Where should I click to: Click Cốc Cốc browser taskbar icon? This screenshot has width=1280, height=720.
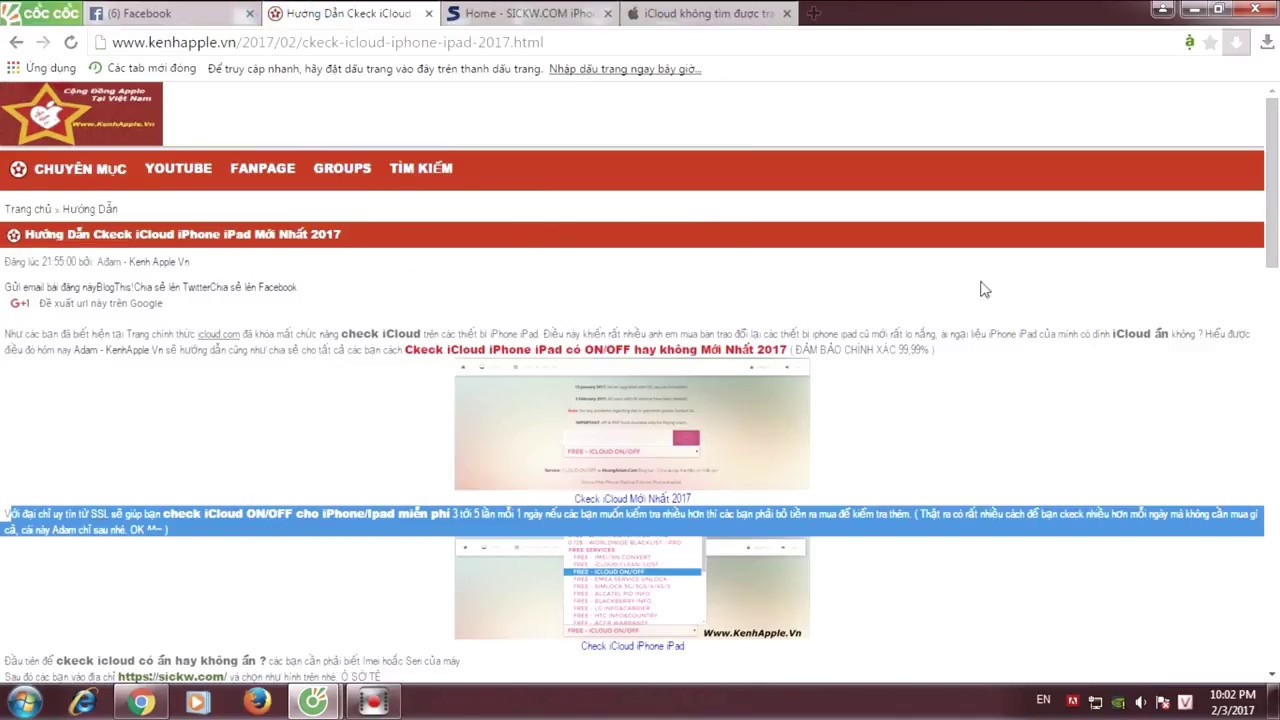point(314,702)
